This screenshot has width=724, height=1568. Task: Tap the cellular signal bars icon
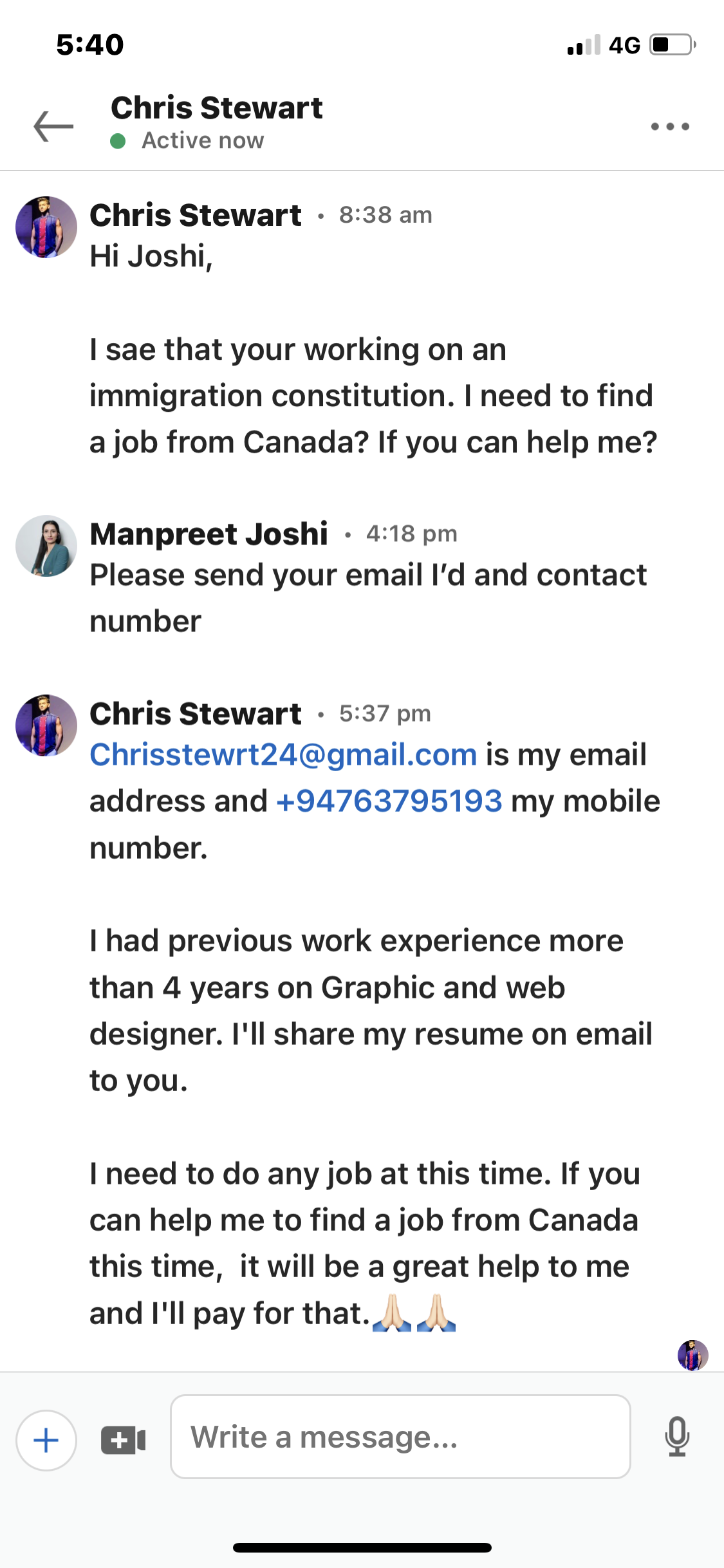[584, 45]
